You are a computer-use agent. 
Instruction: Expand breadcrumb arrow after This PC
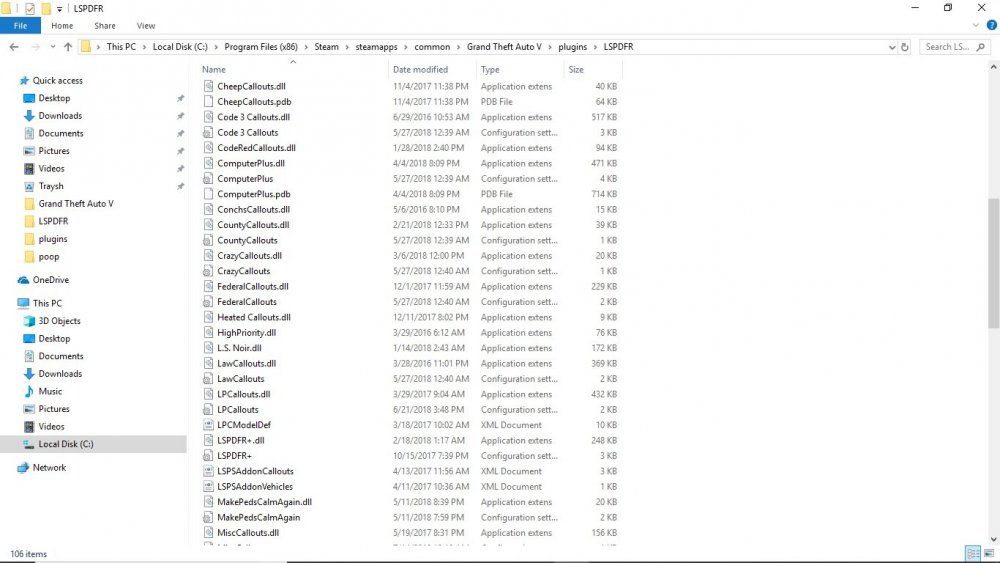click(x=144, y=47)
